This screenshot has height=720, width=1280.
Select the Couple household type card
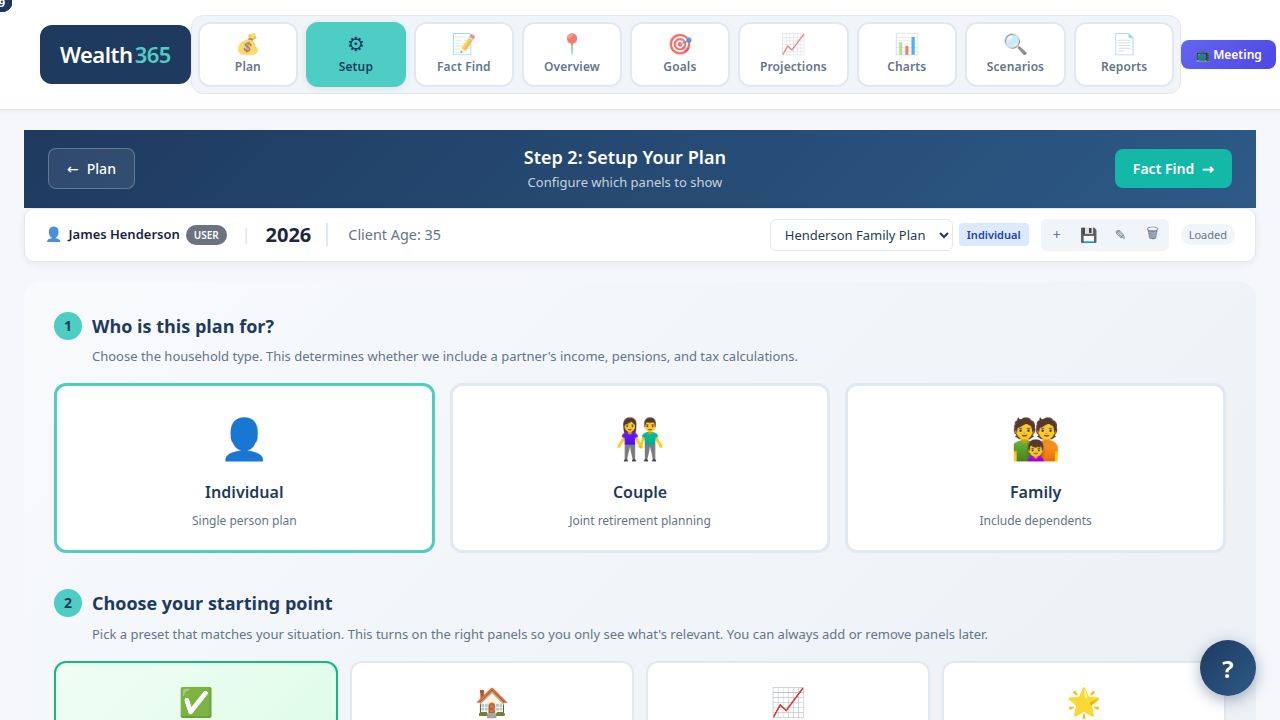click(639, 467)
